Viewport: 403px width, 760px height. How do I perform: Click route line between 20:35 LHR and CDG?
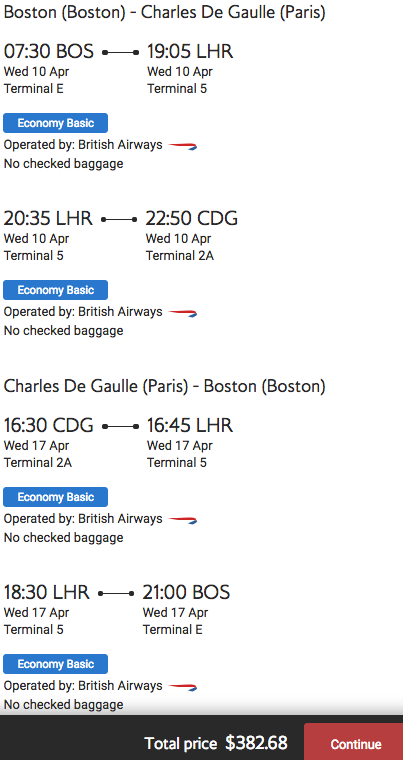[x=119, y=220]
